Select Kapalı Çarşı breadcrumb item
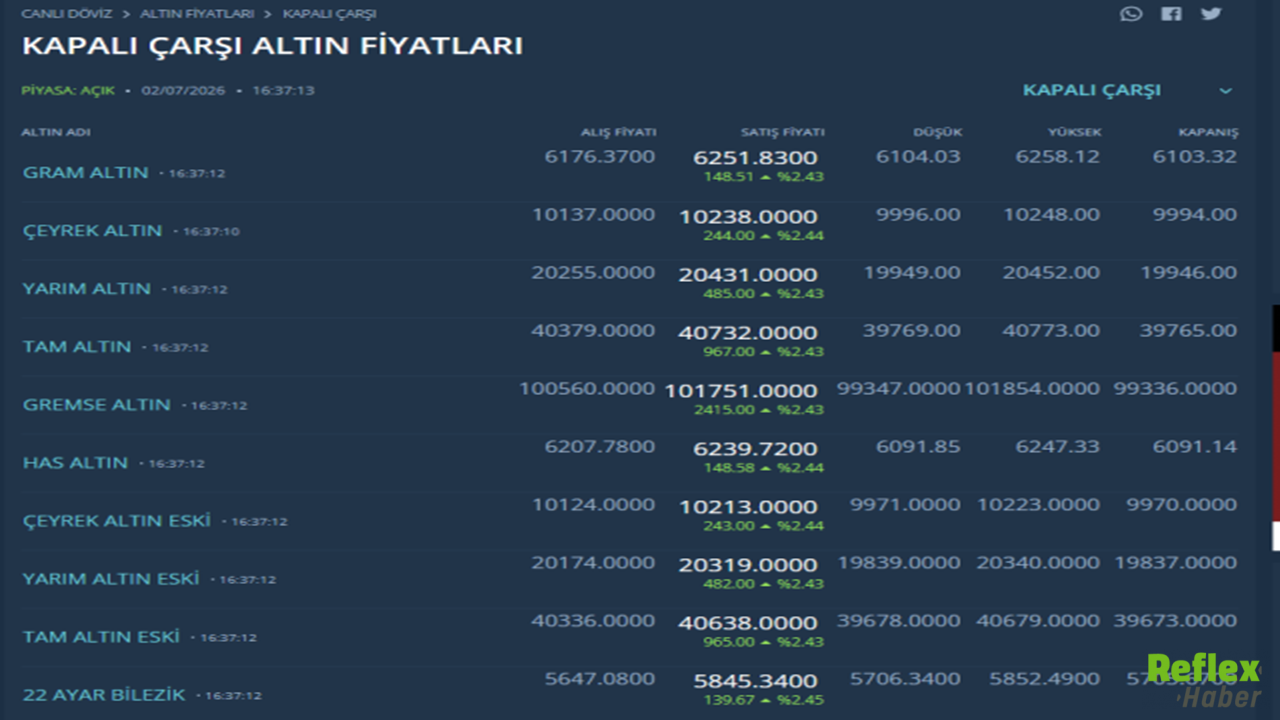Viewport: 1280px width, 720px height. [330, 14]
